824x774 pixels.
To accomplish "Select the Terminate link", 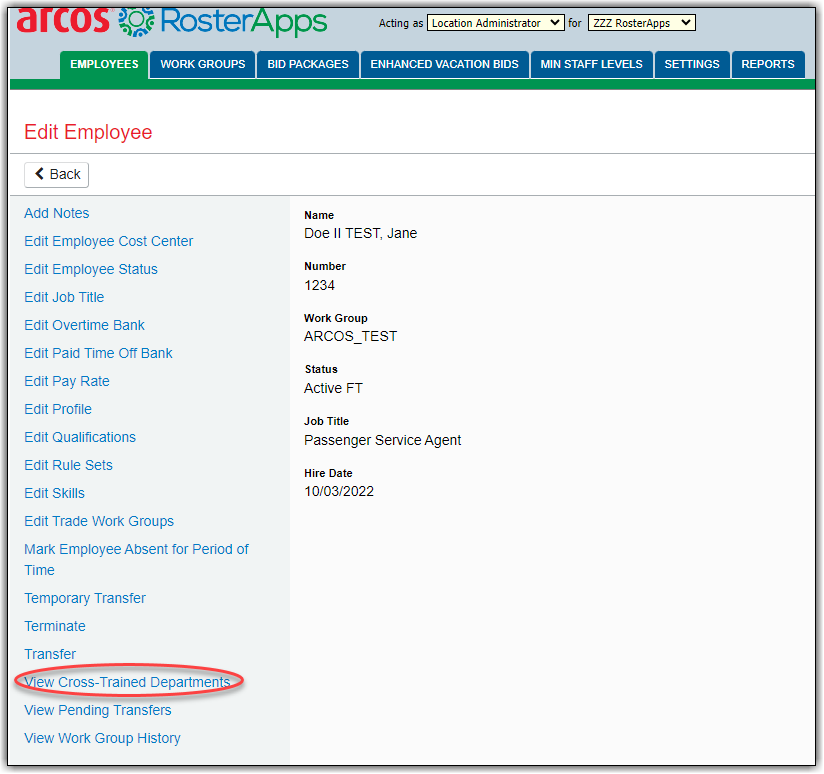I will point(55,626).
